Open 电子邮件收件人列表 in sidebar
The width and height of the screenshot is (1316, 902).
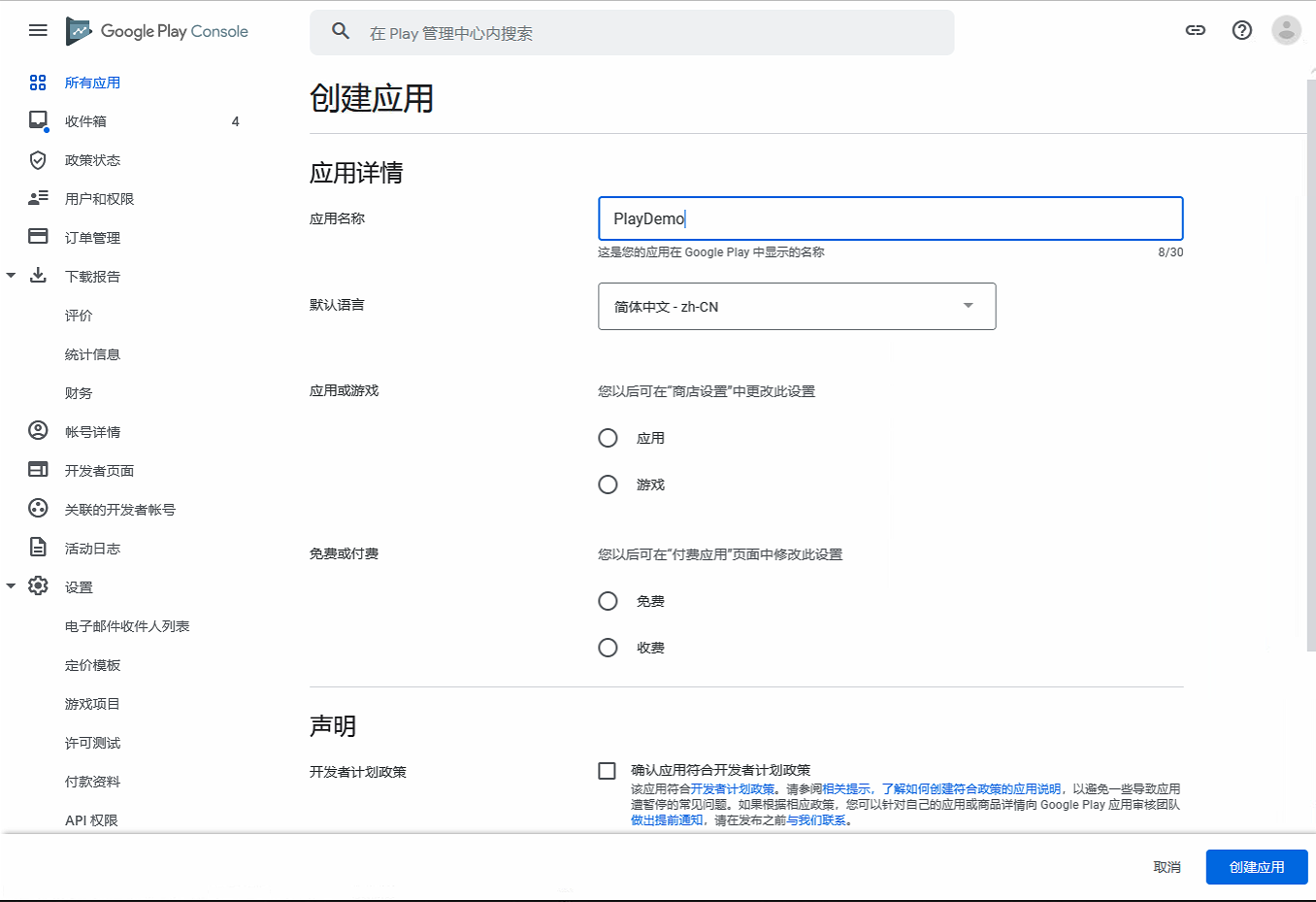[x=127, y=626]
